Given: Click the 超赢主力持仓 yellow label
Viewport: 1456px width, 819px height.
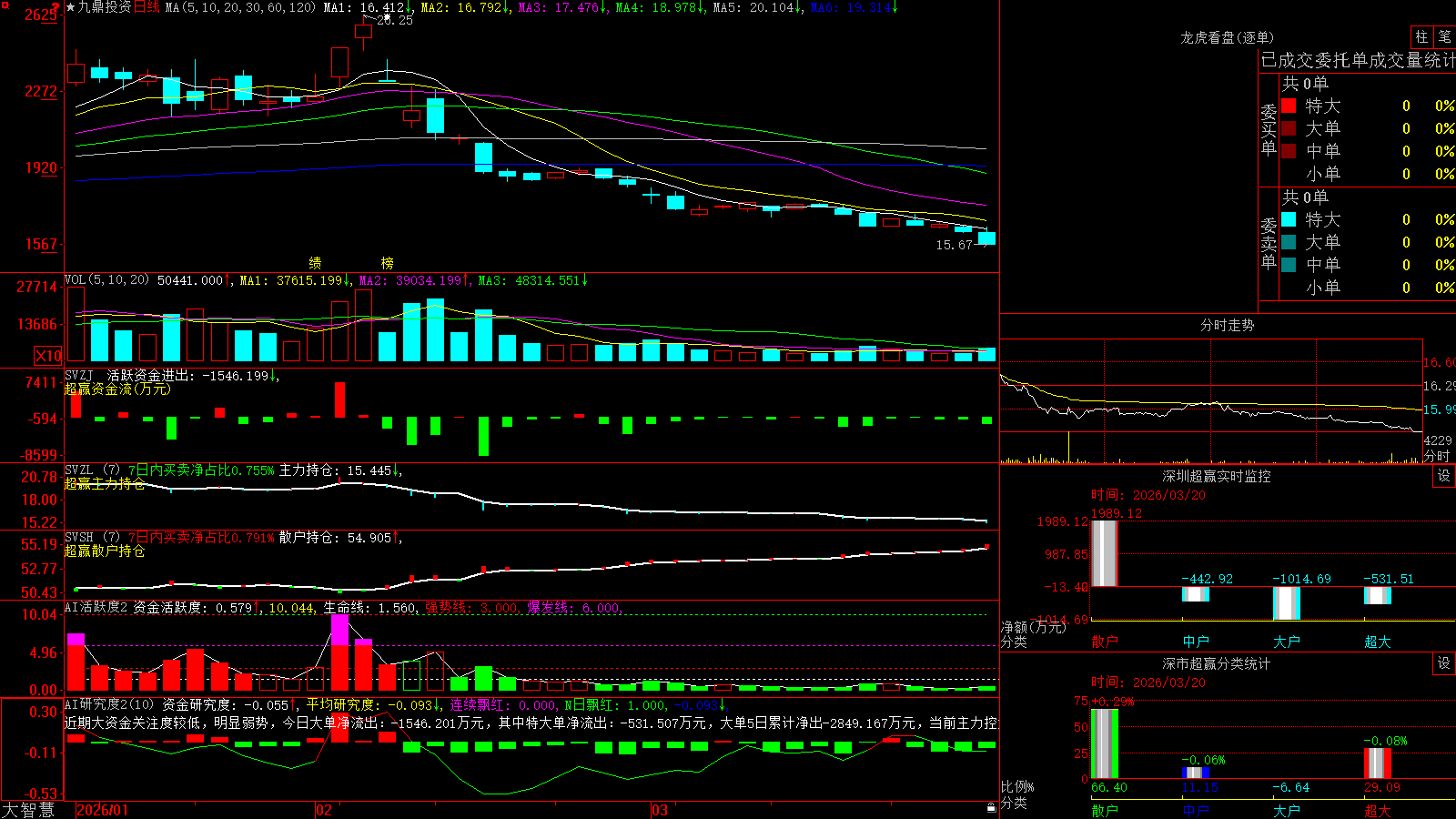Looking at the screenshot, I should click(x=105, y=483).
